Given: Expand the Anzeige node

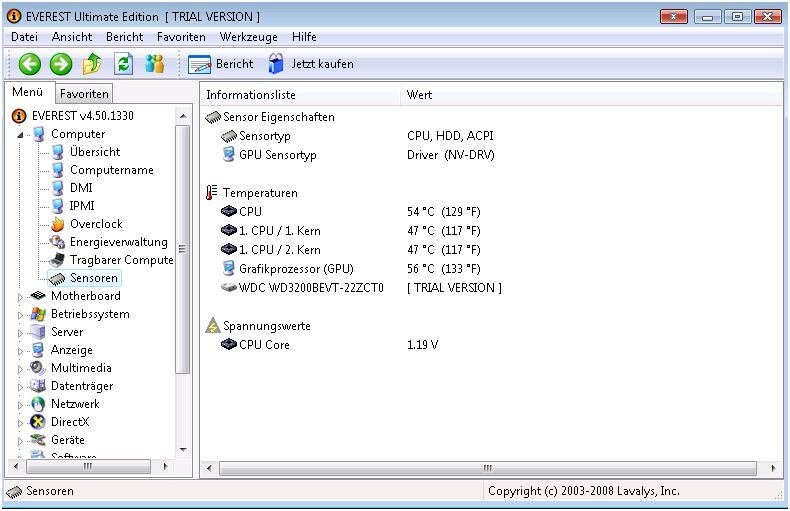Looking at the screenshot, I should click(20, 351).
